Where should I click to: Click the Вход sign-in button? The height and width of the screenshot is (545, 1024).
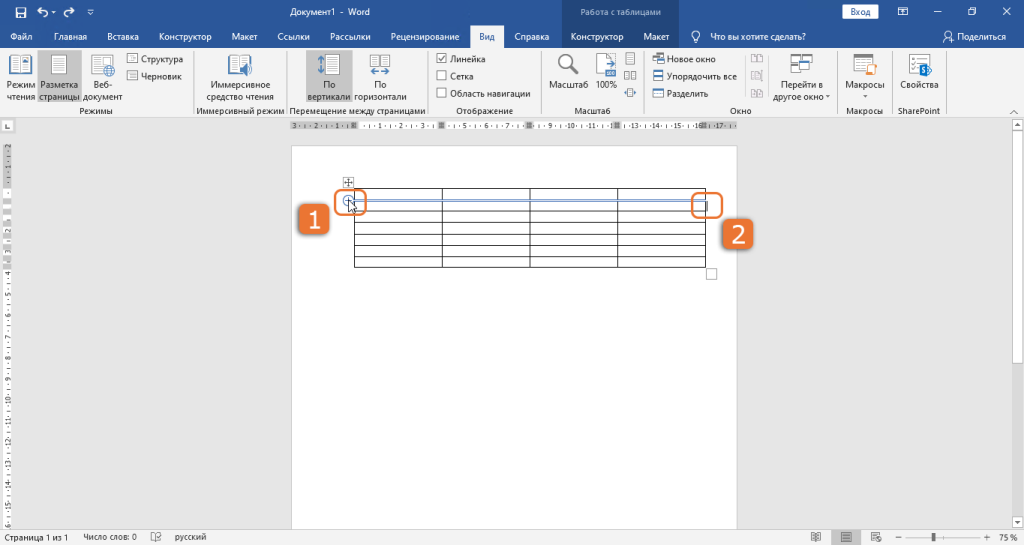point(860,12)
